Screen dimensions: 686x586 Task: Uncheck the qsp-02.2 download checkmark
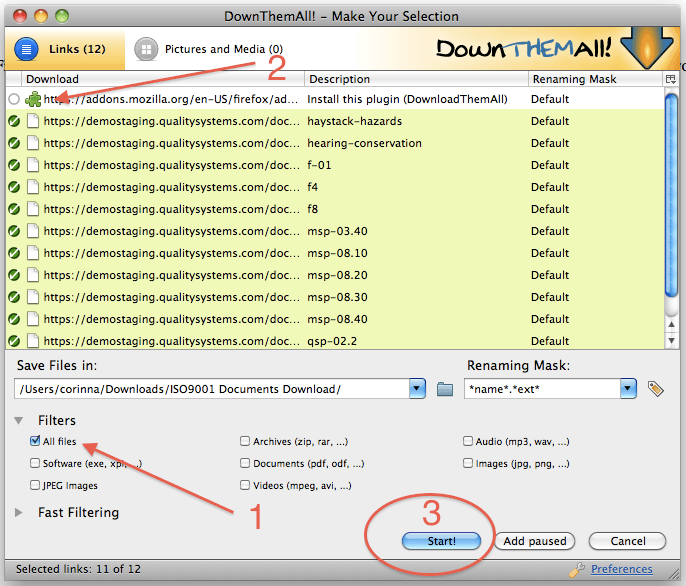point(14,341)
